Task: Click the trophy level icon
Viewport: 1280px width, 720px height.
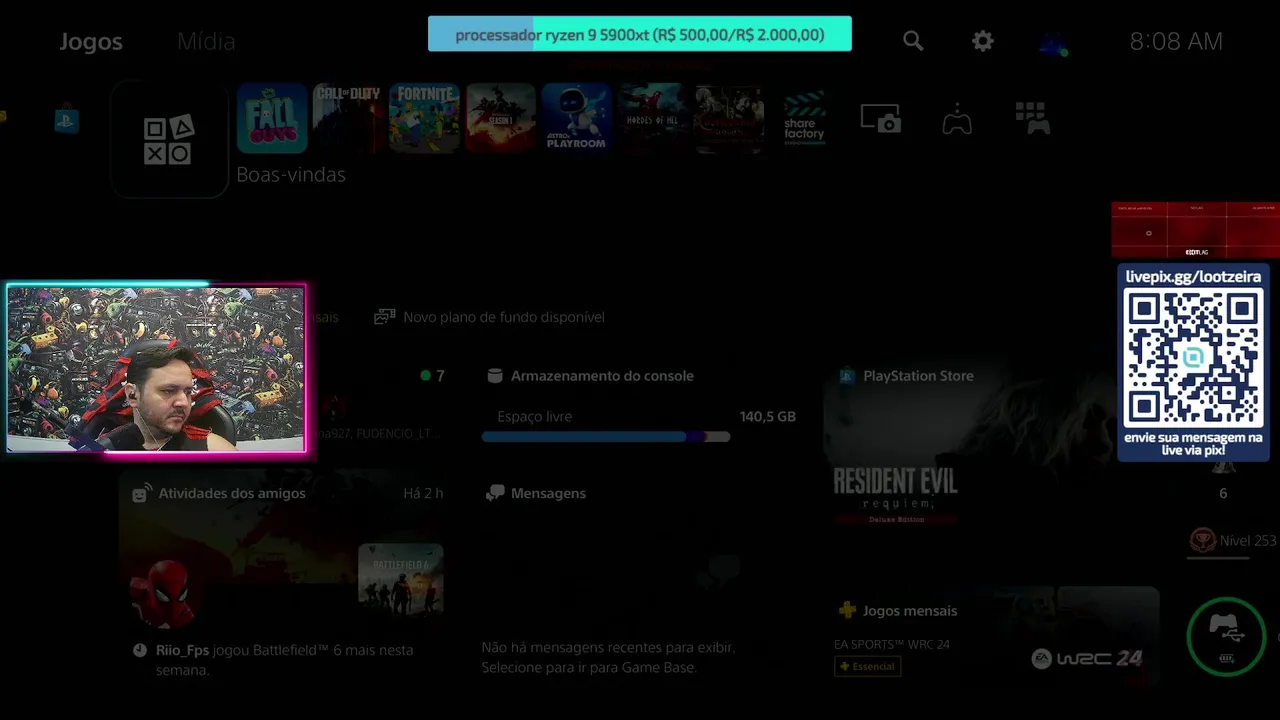Action: click(1202, 540)
